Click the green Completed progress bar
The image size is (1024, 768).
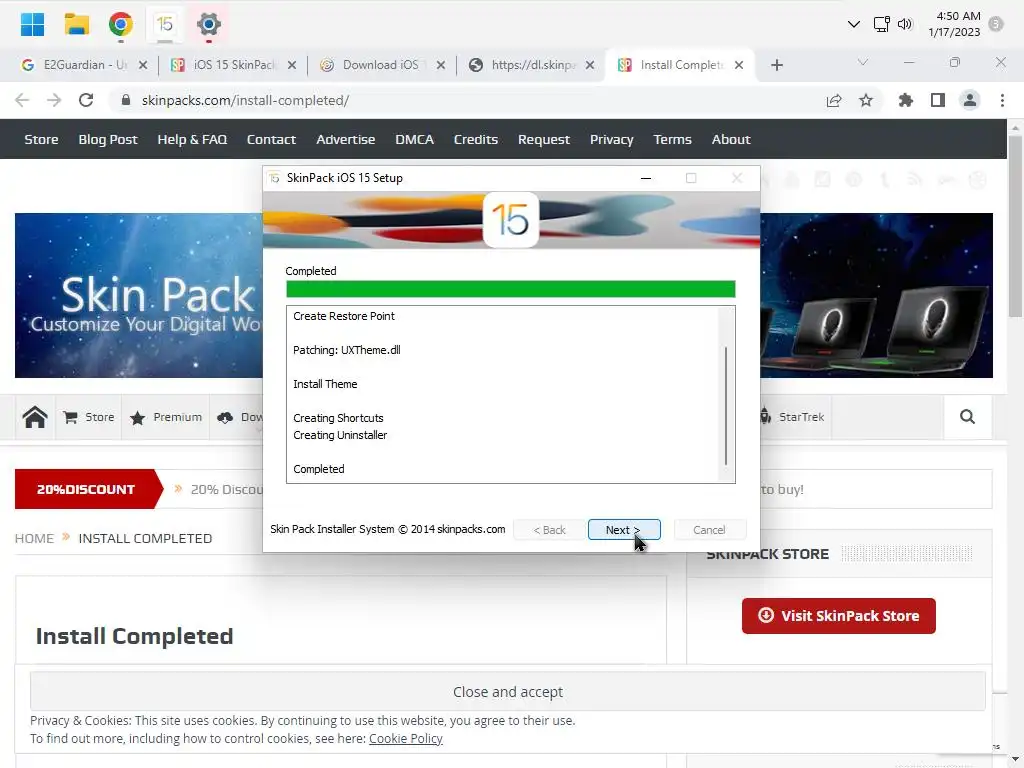(x=511, y=289)
